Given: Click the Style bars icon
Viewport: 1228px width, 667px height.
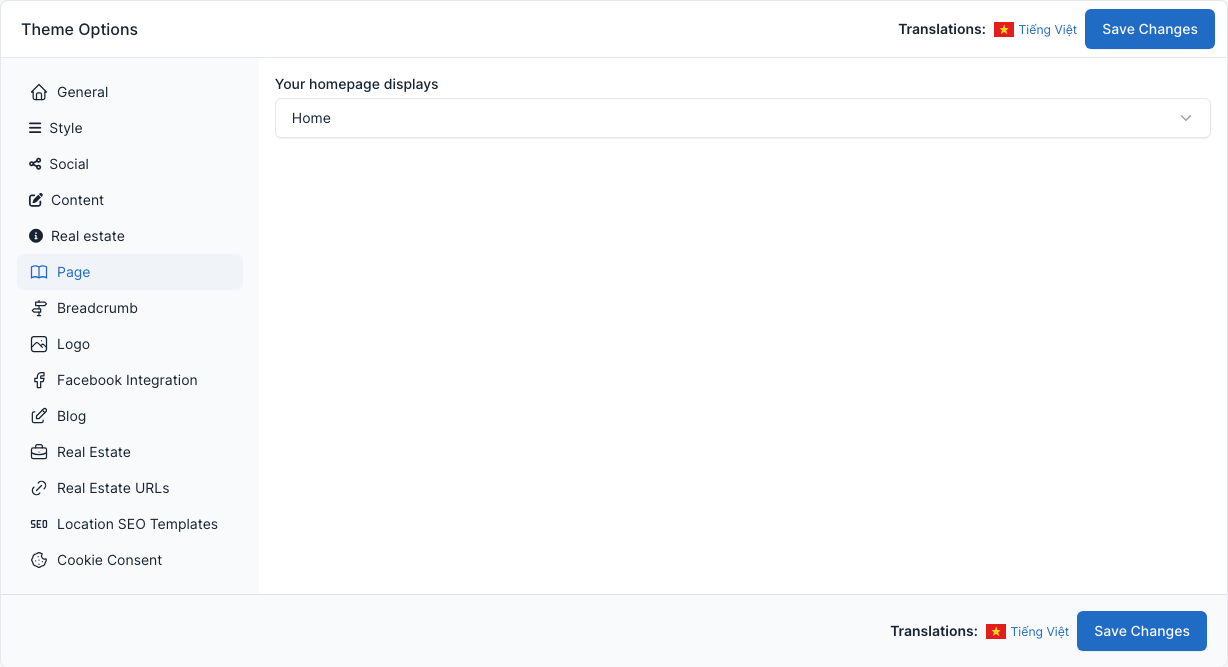Looking at the screenshot, I should point(35,128).
